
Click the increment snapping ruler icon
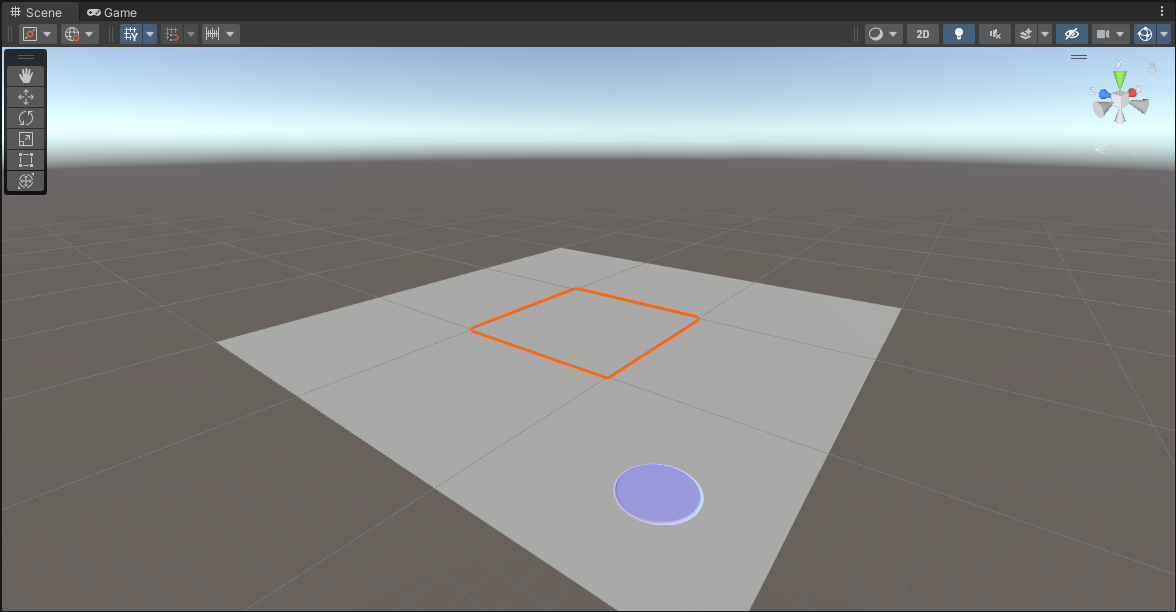click(213, 34)
